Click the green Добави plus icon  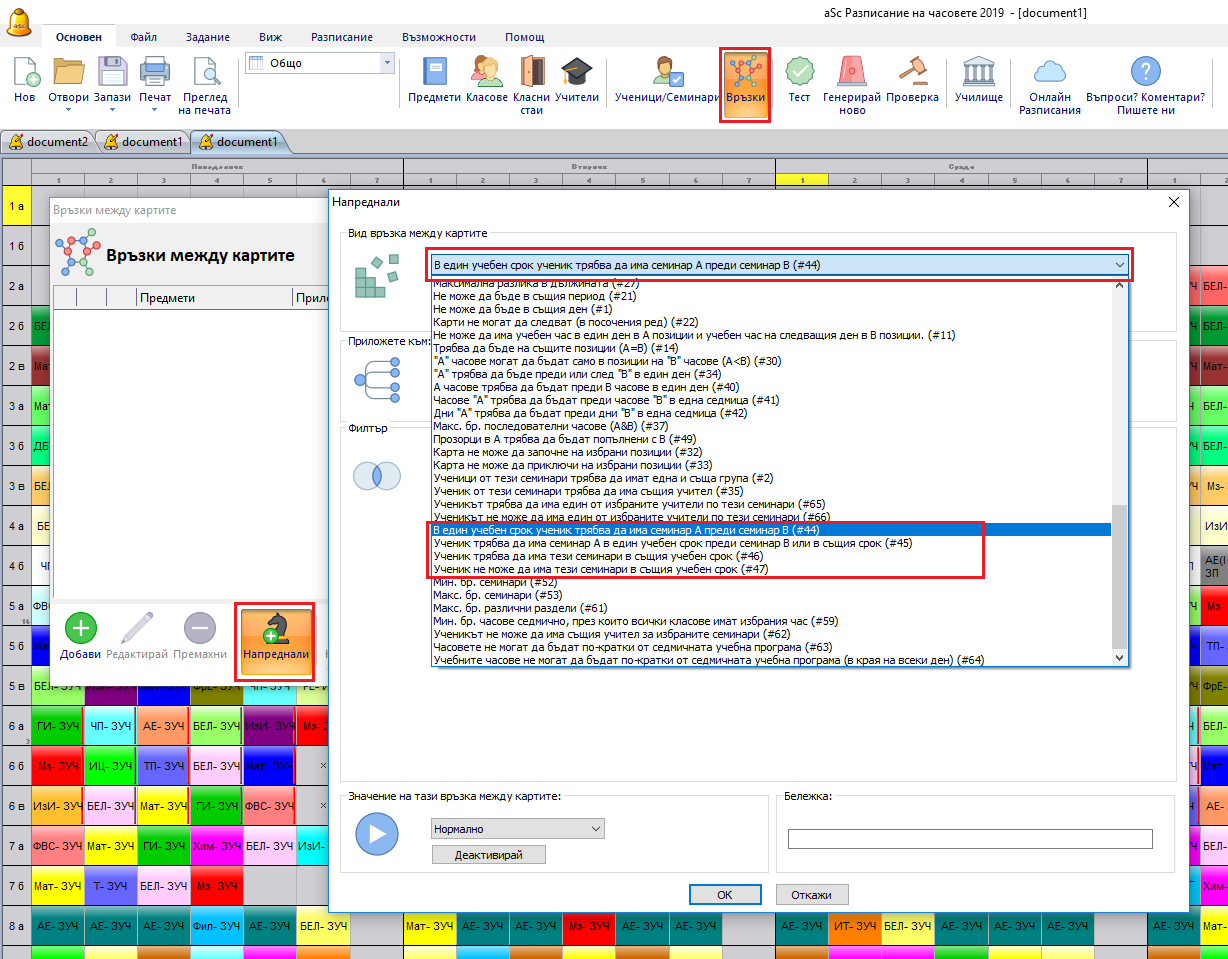coord(81,631)
